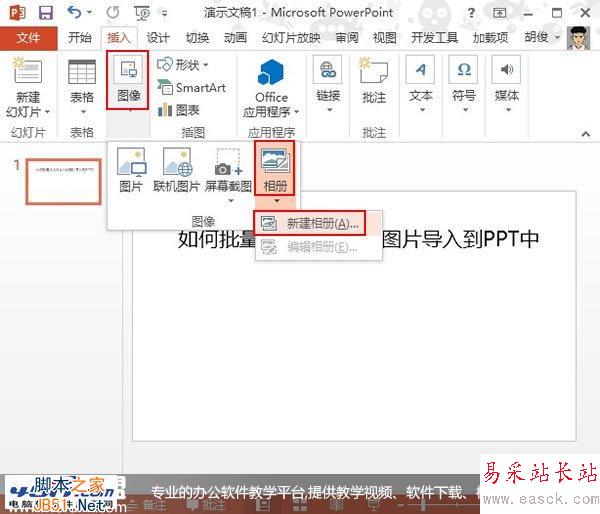Insert a SmartArt graphic
This screenshot has width=600, height=514.
point(191,88)
